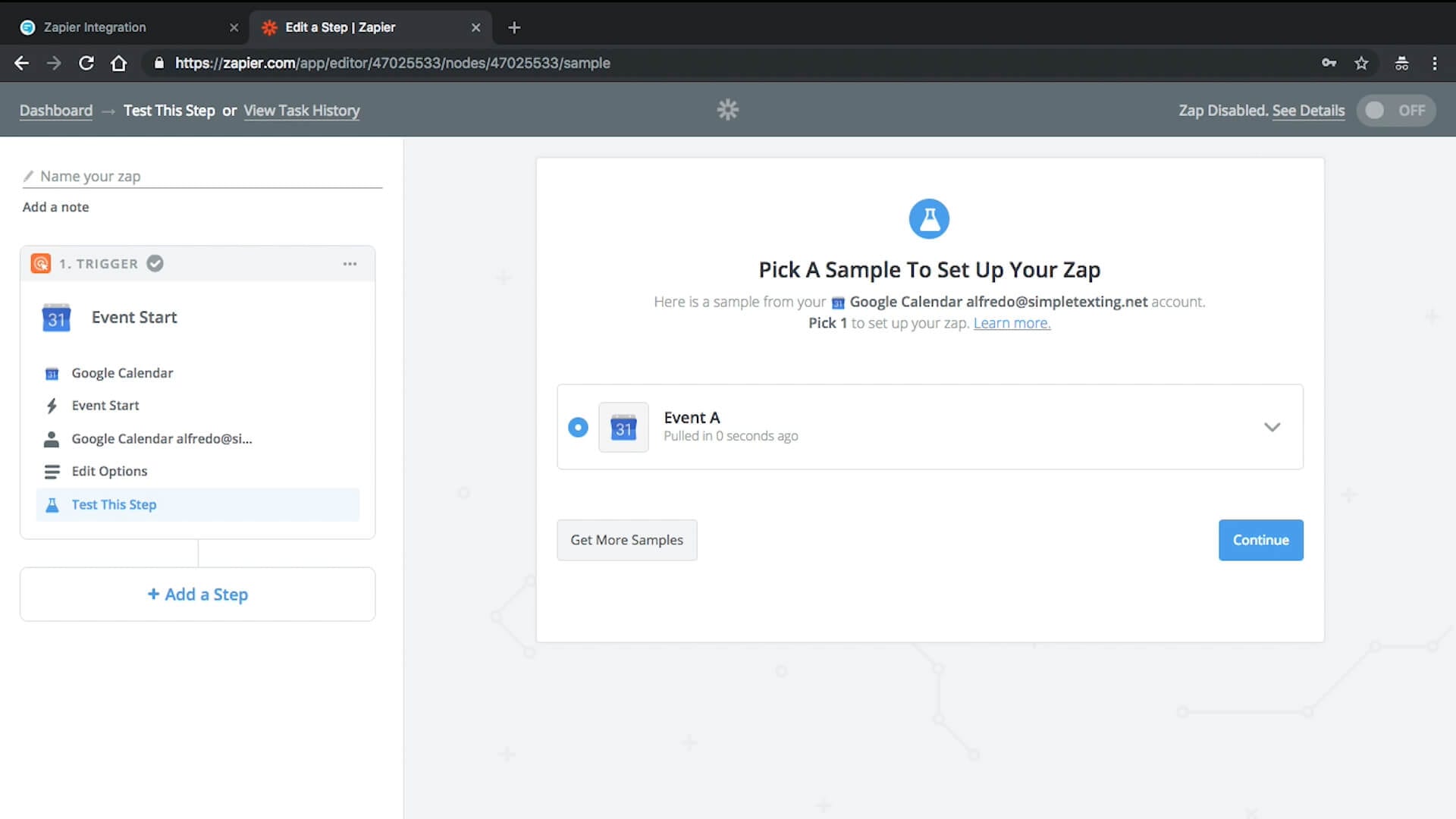This screenshot has width=1456, height=819.
Task: Open the browser three-dot menu
Action: (x=1435, y=63)
